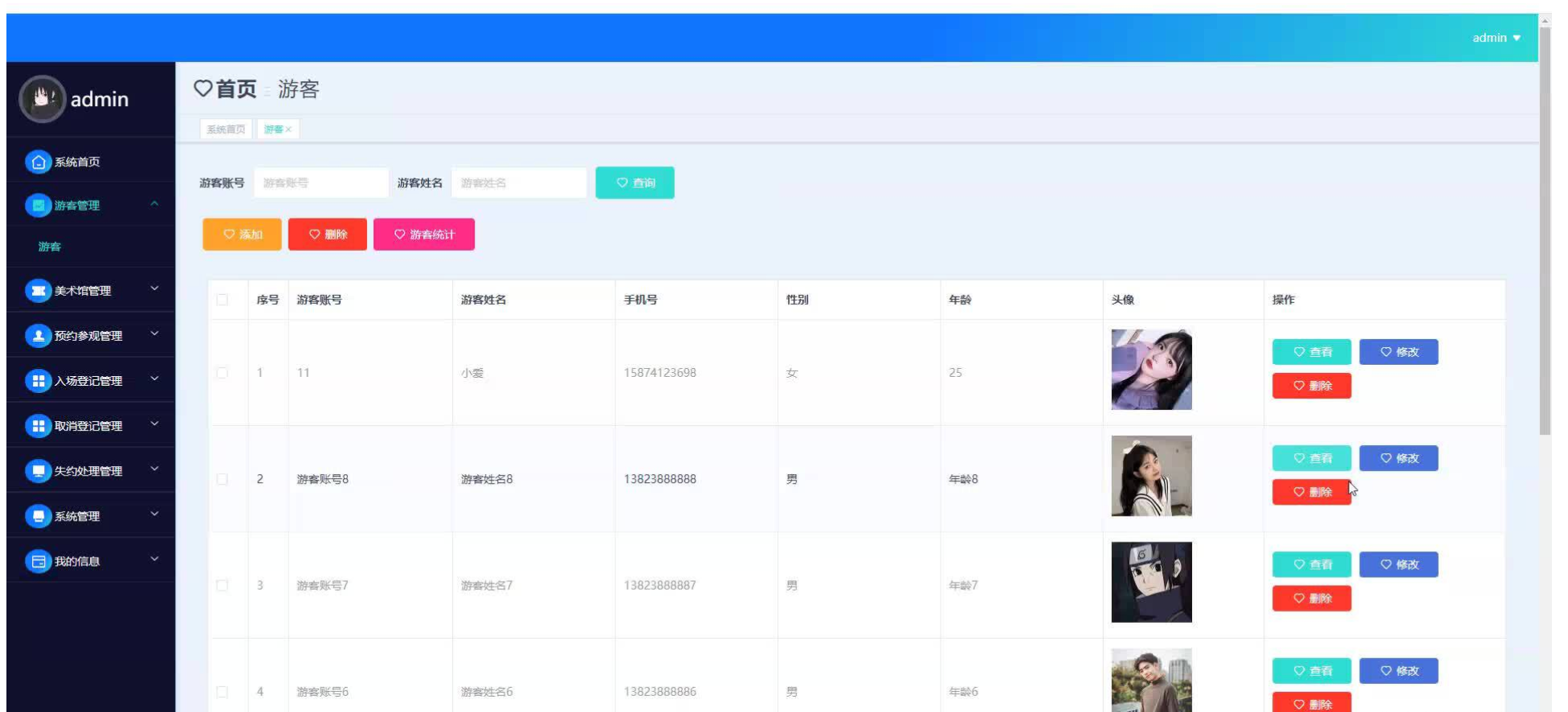This screenshot has height=712, width=1568.
Task: Select checkbox for row 游客账号6
Action: click(x=223, y=692)
